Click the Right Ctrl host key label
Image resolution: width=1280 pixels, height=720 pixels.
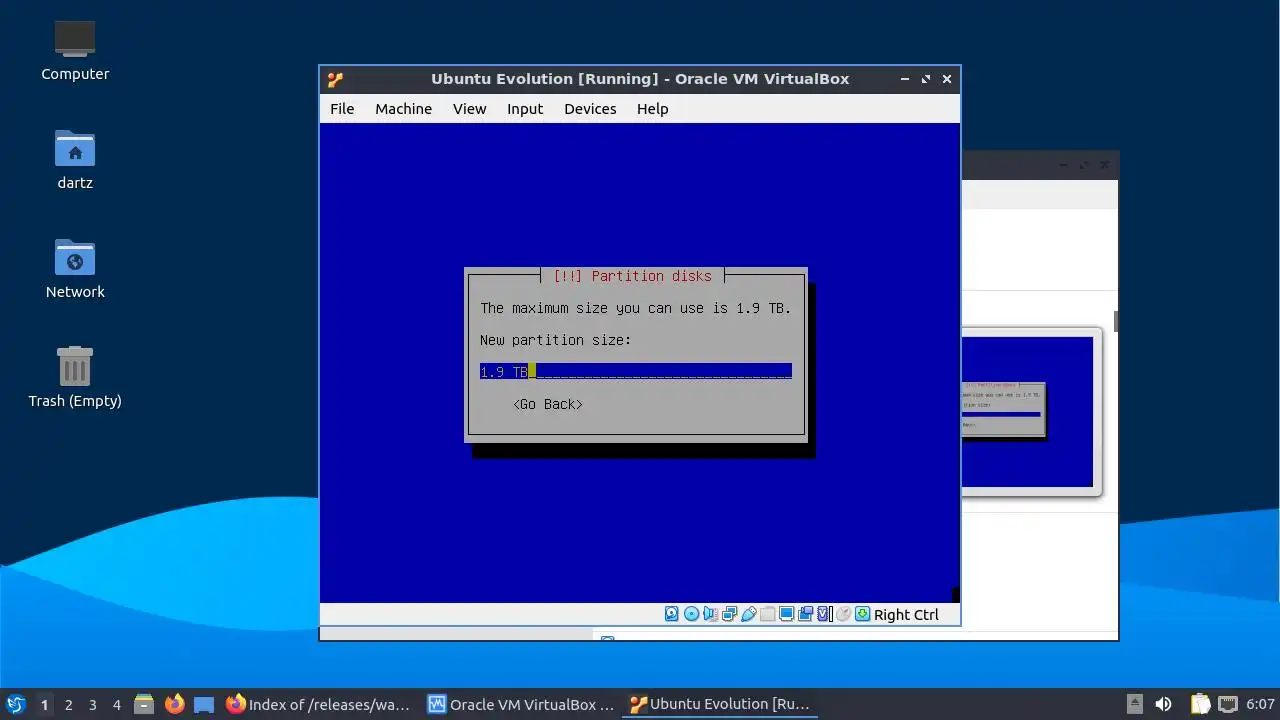pos(906,615)
